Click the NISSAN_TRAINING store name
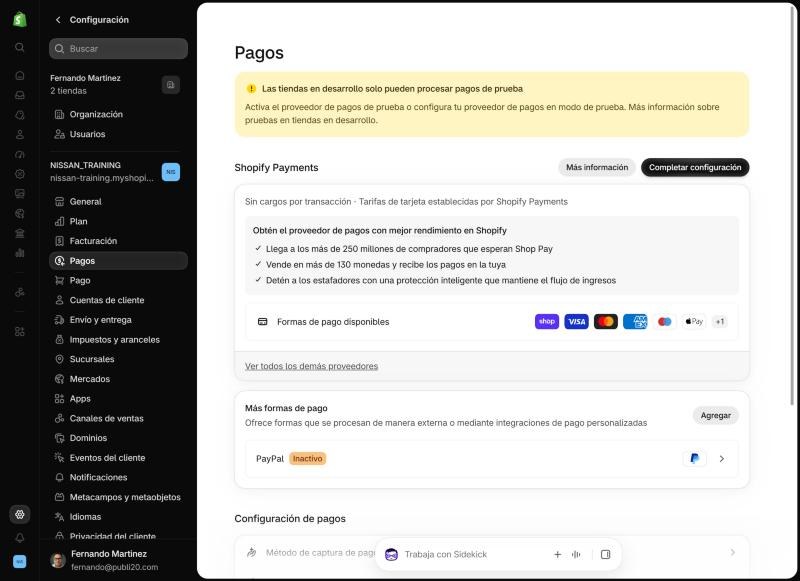This screenshot has width=800, height=581. coord(86,165)
